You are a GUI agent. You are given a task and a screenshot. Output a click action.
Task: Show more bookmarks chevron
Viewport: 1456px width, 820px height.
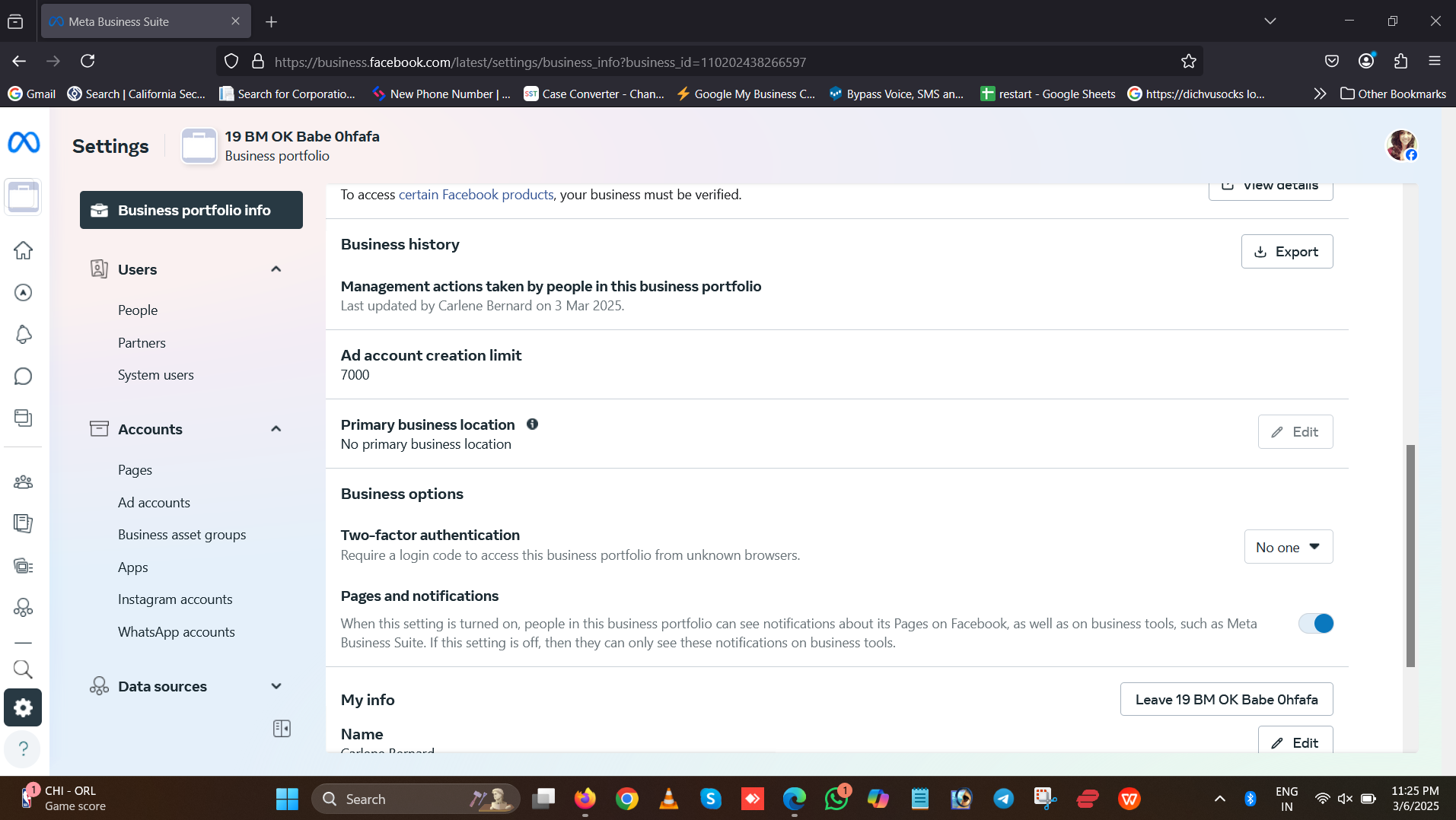tap(1320, 94)
